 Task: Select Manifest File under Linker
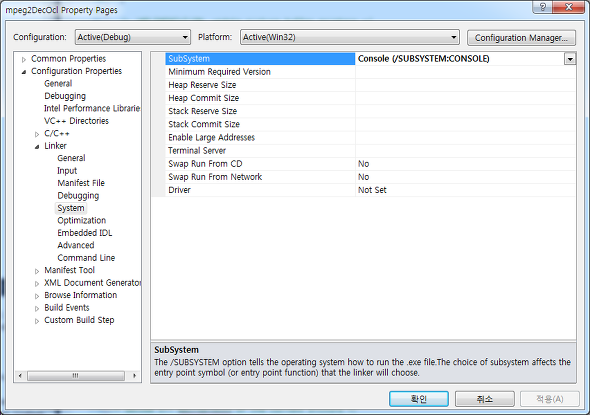coord(81,183)
